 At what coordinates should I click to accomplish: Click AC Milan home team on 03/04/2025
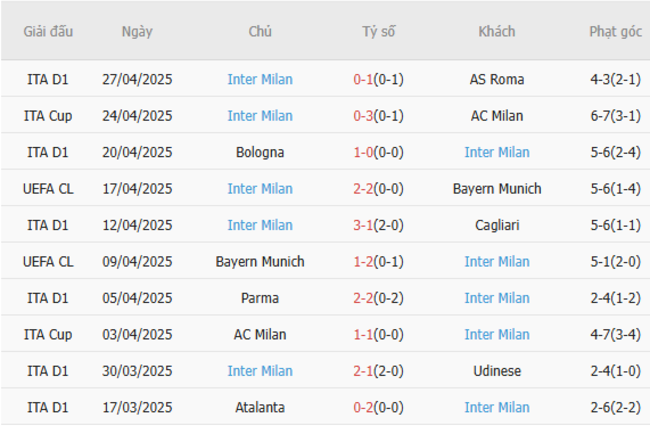click(x=260, y=334)
